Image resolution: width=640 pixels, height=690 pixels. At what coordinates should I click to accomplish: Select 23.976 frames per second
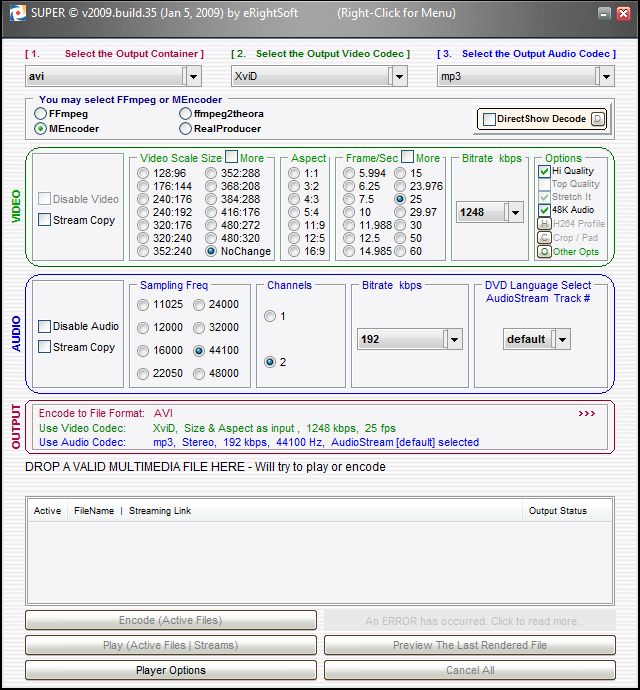400,186
